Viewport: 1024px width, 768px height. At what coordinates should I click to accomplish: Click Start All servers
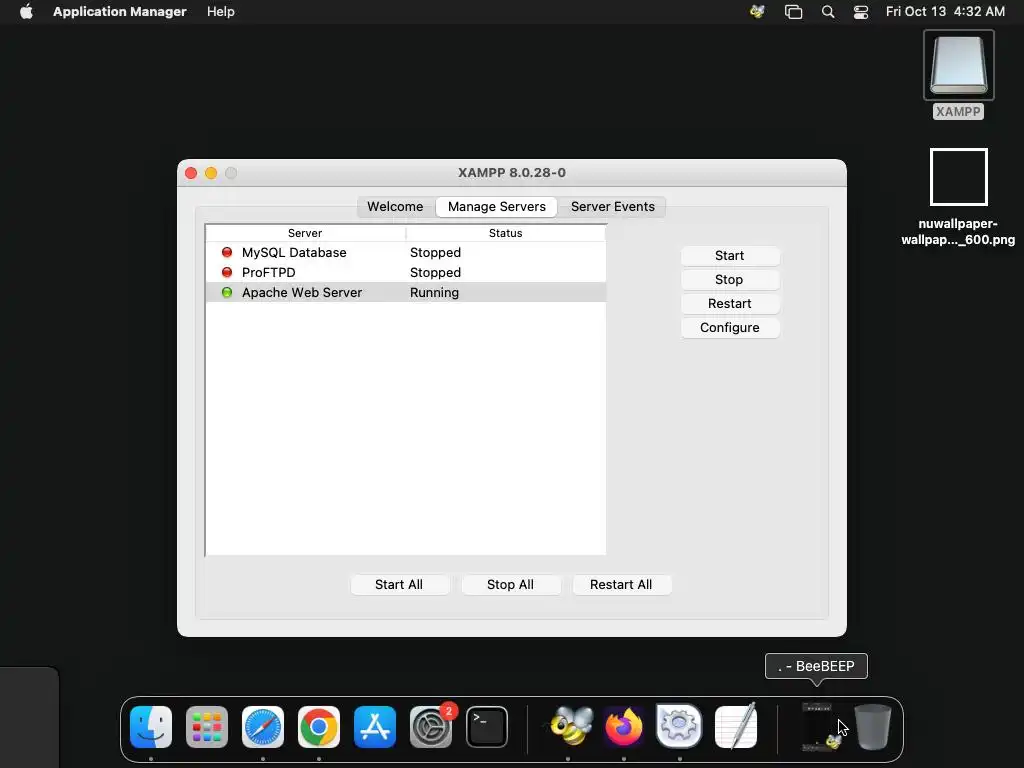click(399, 584)
